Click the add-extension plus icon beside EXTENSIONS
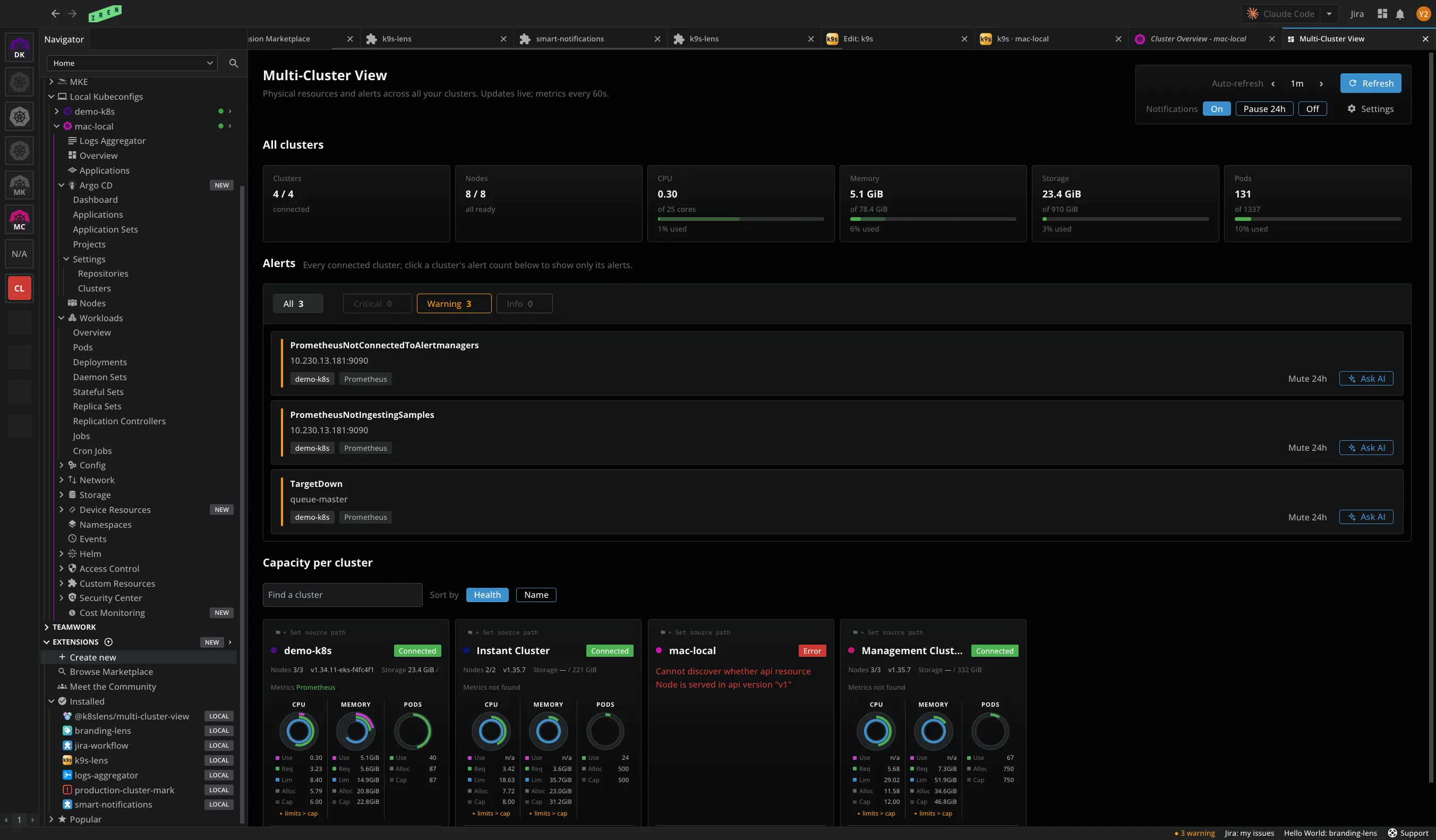Viewport: 1436px width, 840px height. click(x=108, y=642)
